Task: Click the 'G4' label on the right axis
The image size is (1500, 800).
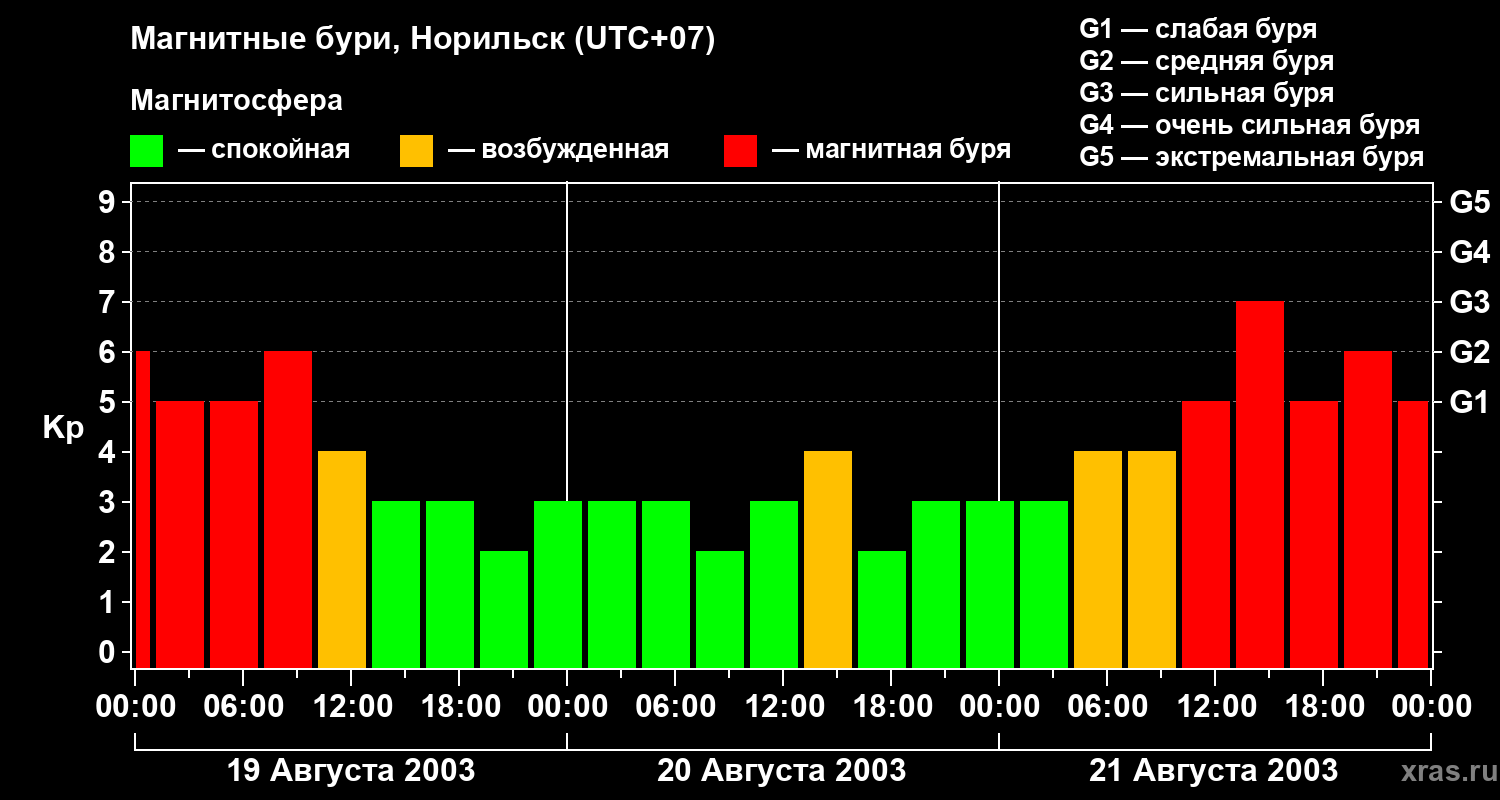Action: (x=1469, y=252)
